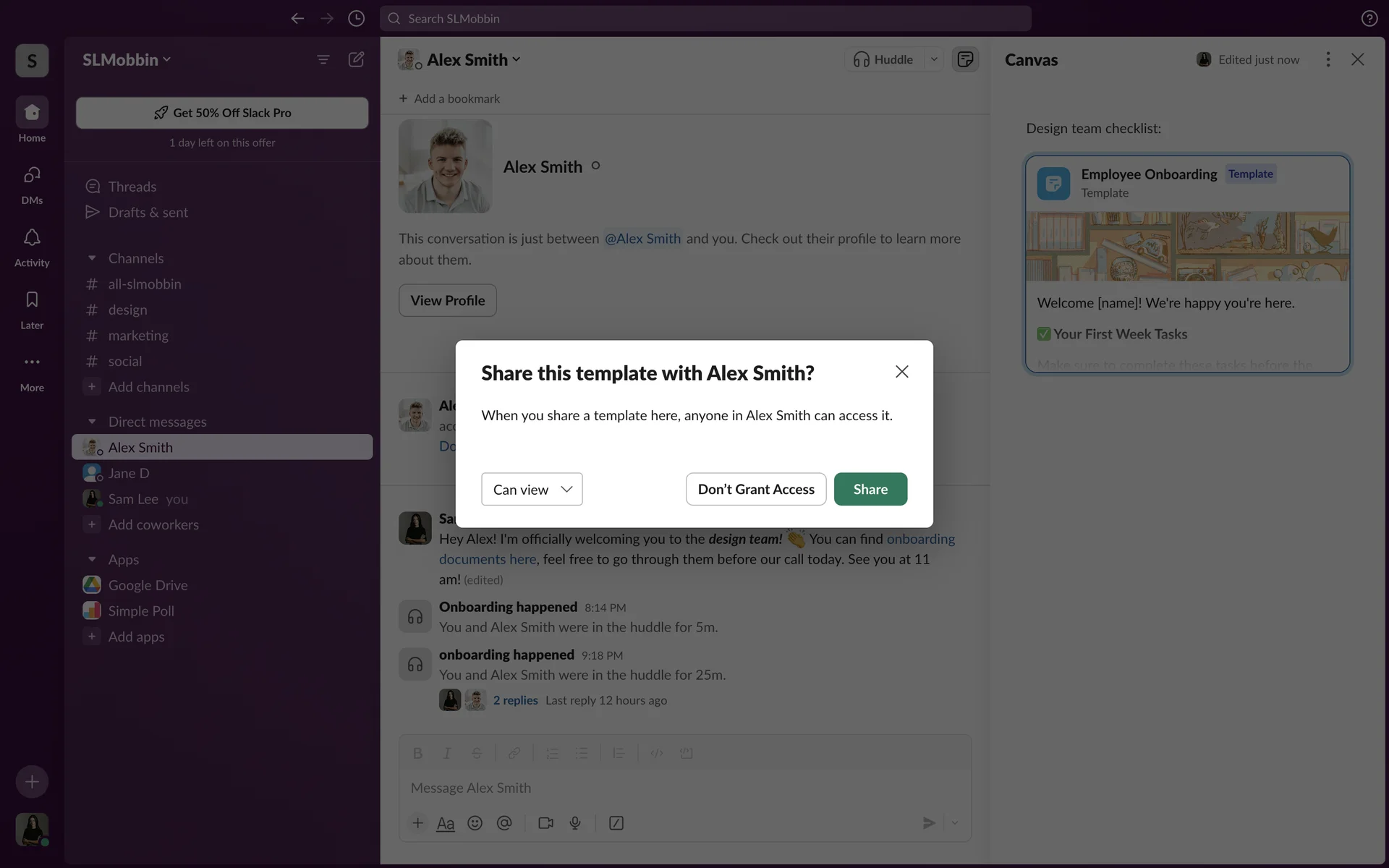Open SLMobbin workspace menu
Image resolution: width=1389 pixels, height=868 pixels.
[x=127, y=59]
